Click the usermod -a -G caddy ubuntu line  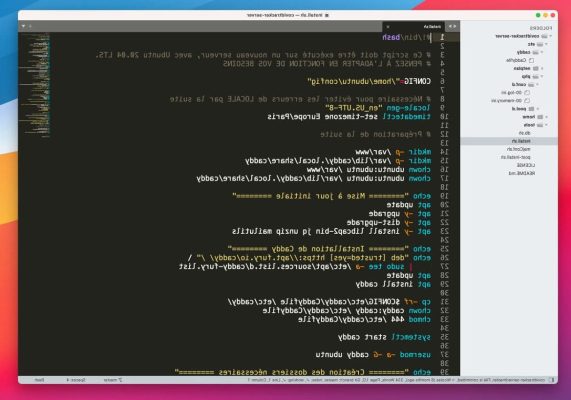pyautogui.click(x=373, y=354)
